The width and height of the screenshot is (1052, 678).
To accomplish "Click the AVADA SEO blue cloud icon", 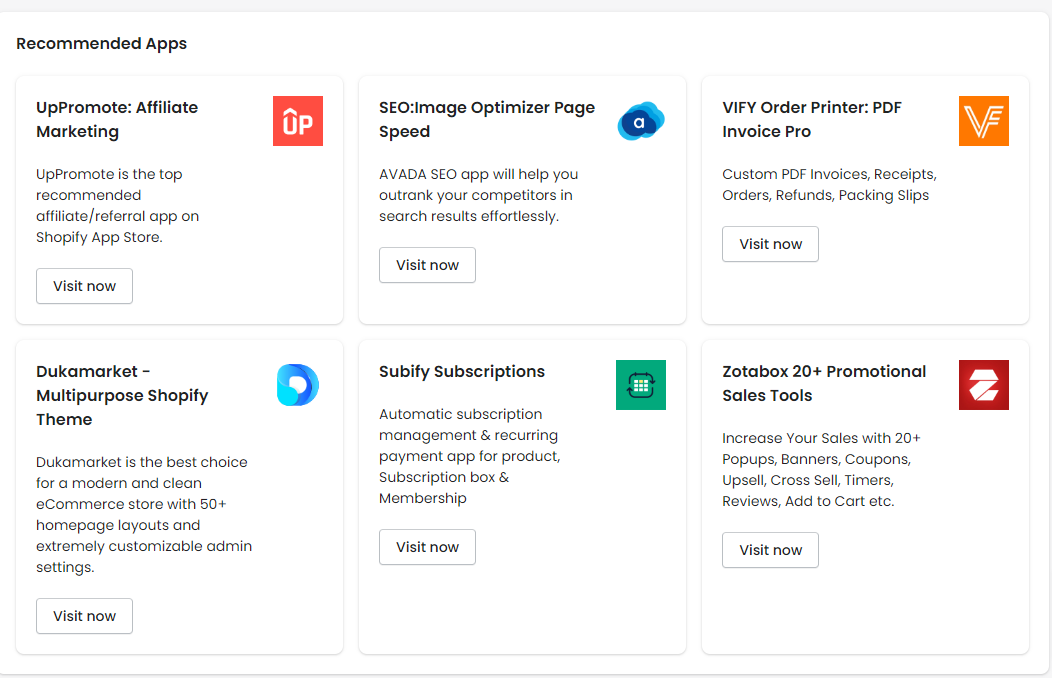I will [641, 121].
